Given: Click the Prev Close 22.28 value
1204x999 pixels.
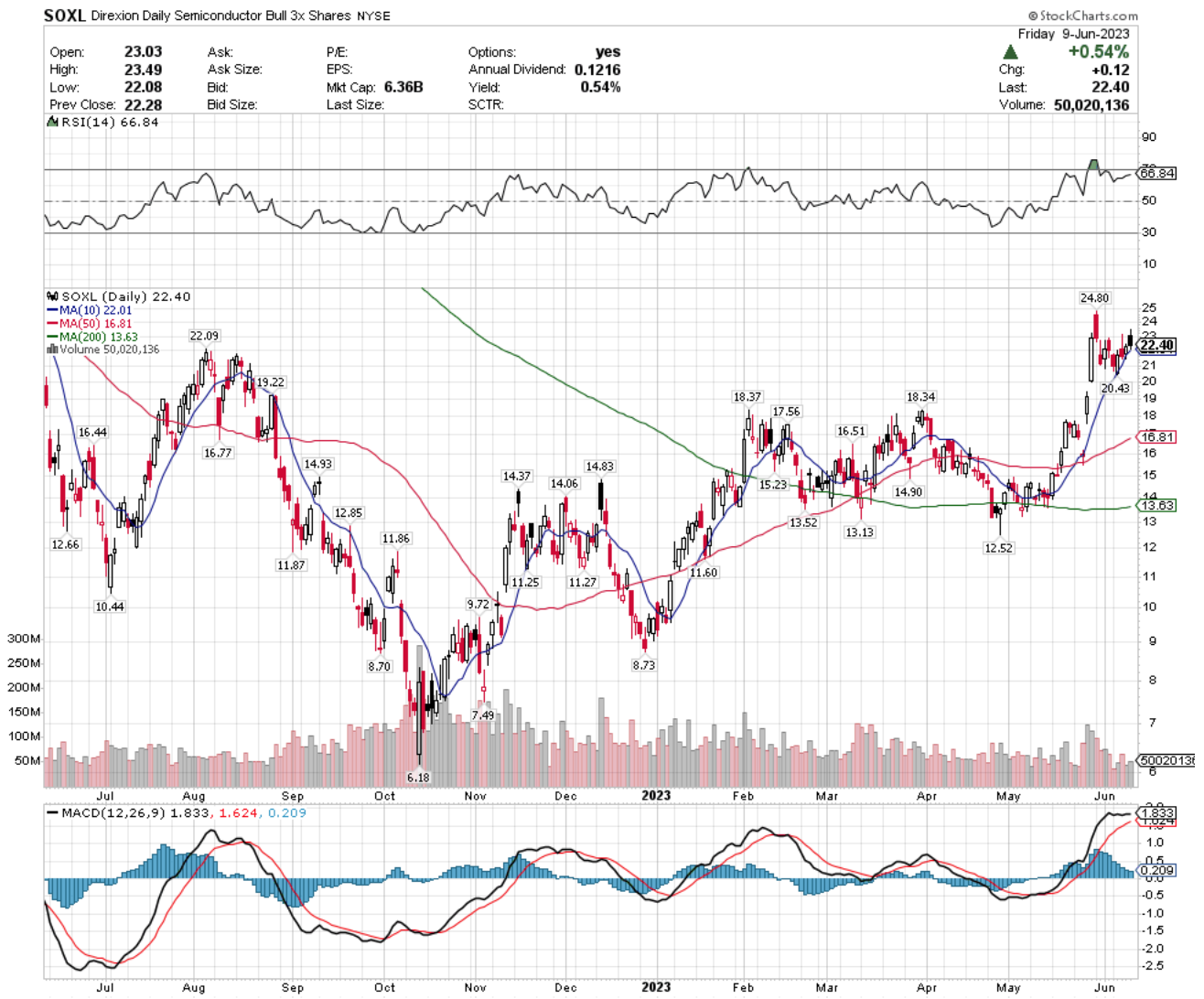Looking at the screenshot, I should 143,104.
